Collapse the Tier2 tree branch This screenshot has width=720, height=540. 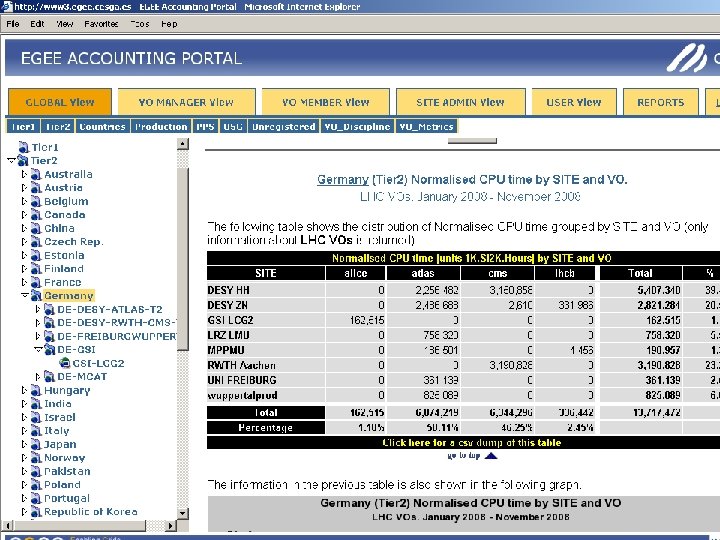(x=11, y=161)
